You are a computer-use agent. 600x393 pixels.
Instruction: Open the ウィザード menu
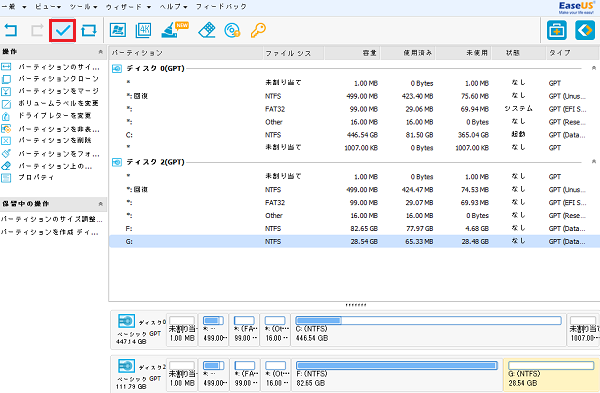[128, 7]
